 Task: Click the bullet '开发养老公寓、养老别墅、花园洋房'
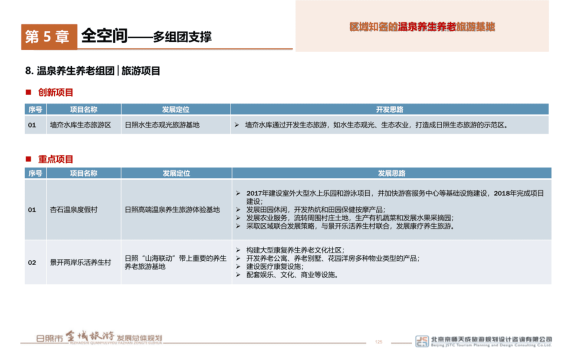333,259
